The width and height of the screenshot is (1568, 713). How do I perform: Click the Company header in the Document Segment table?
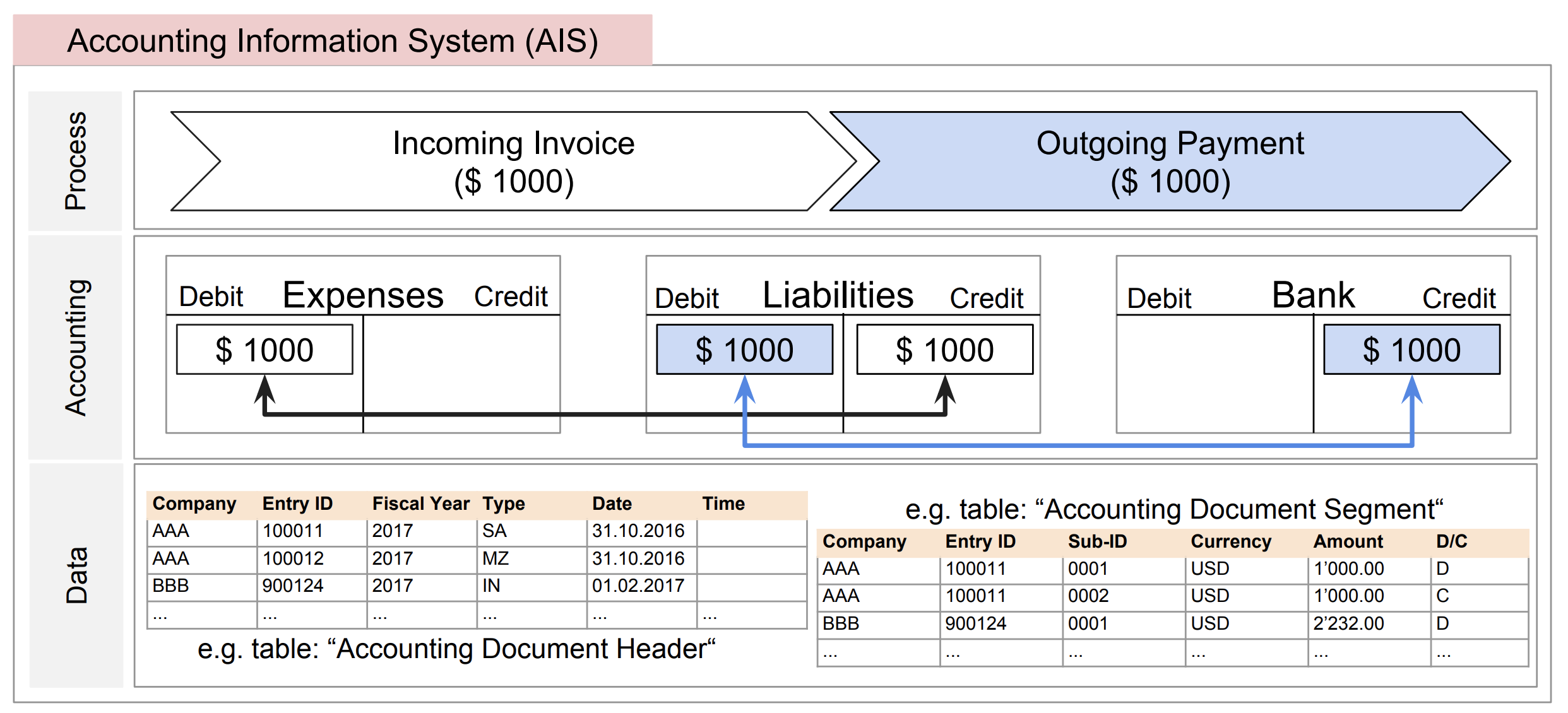[864, 541]
